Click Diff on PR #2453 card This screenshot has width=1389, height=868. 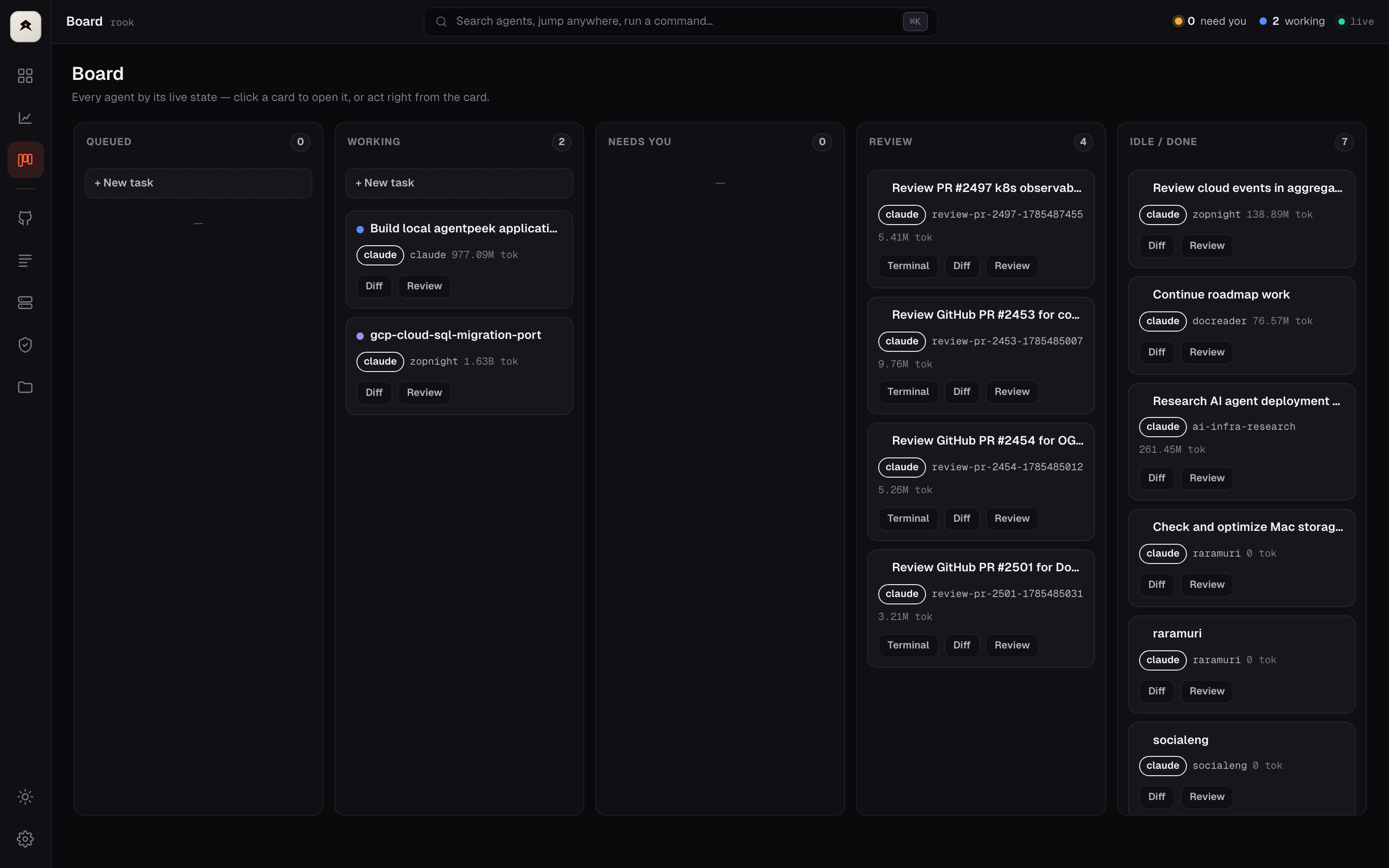pos(961,391)
